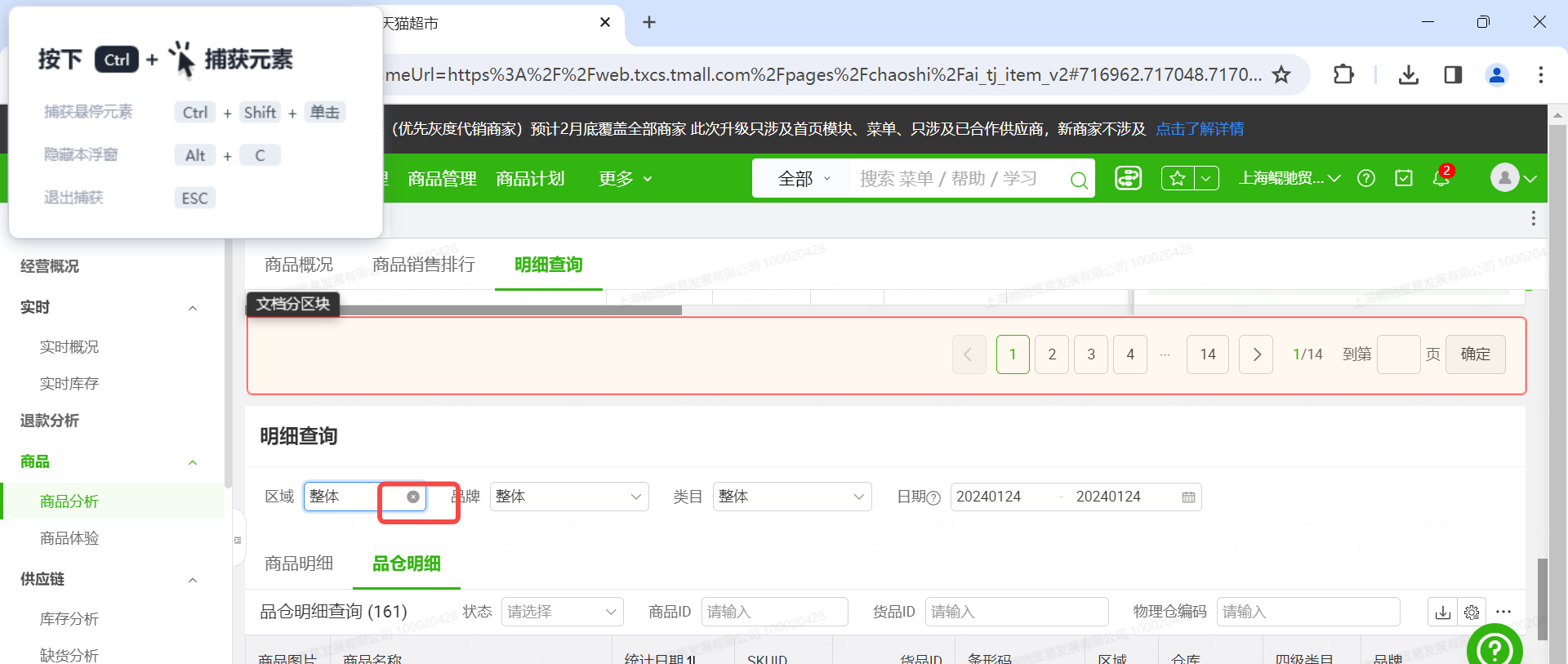Viewport: 1568px width, 664px height.
Task: Expand the 更多 menu in the header
Action: click(626, 179)
